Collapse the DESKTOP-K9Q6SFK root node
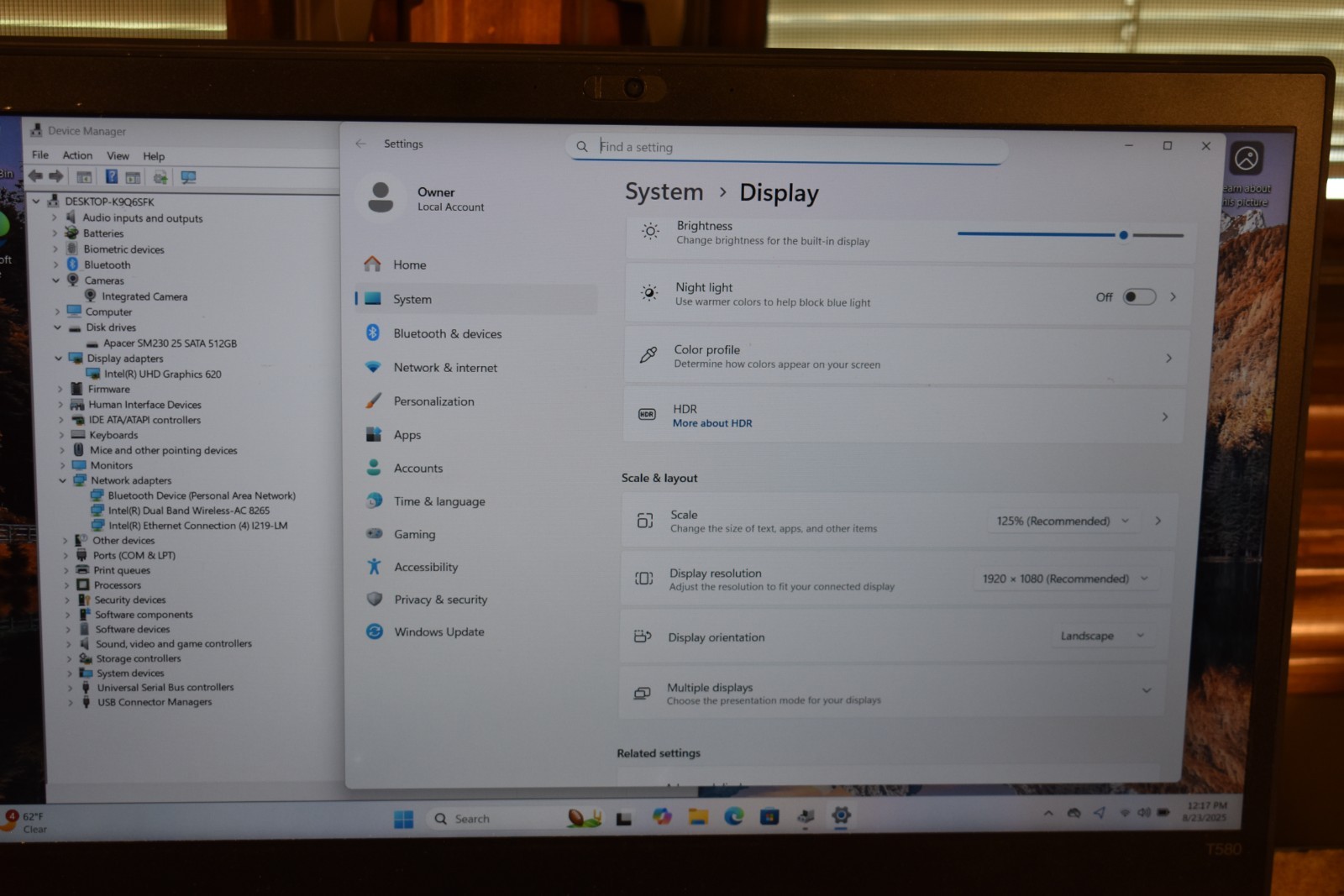The width and height of the screenshot is (1344, 896). tap(36, 202)
